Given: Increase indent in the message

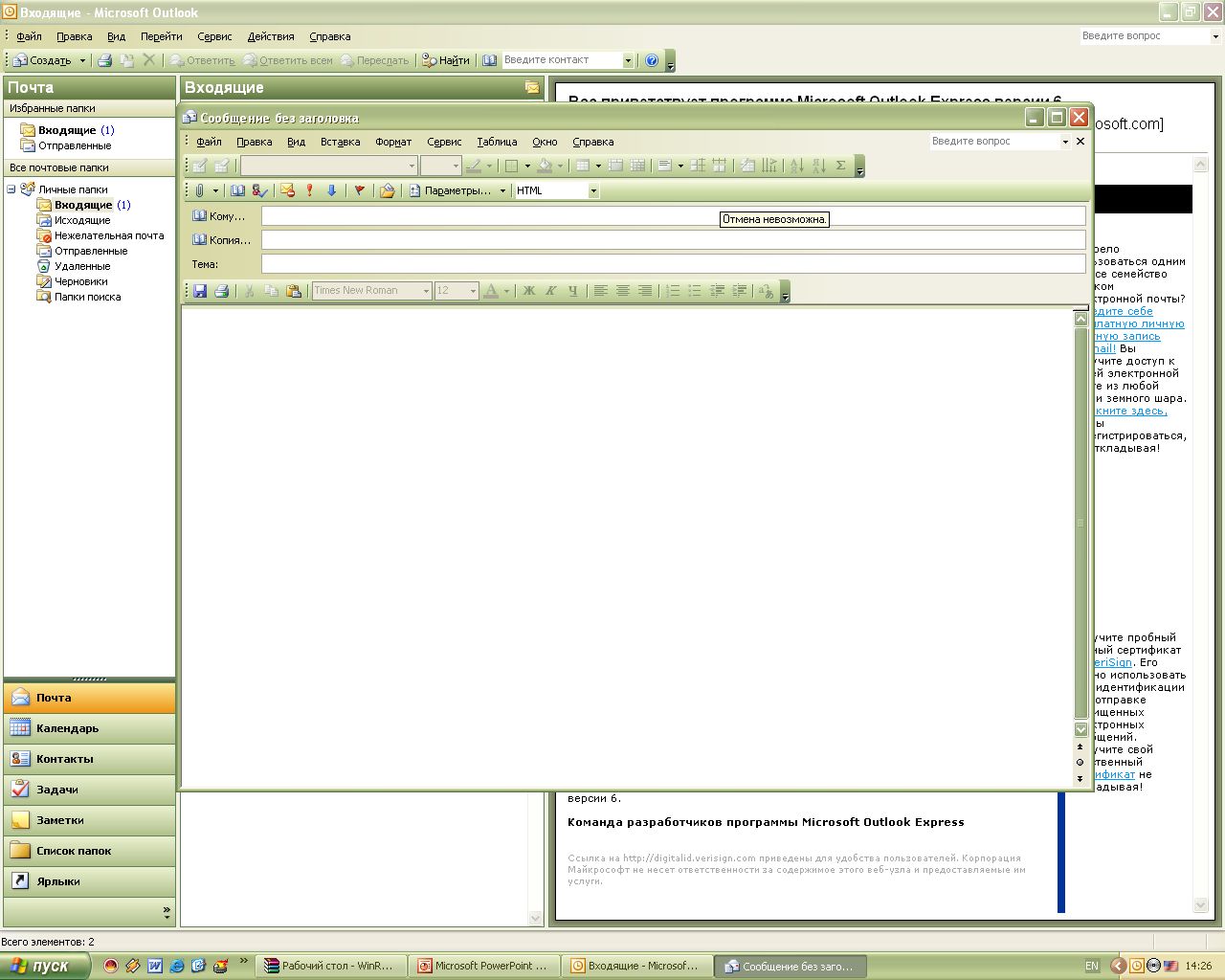Looking at the screenshot, I should pos(739,291).
